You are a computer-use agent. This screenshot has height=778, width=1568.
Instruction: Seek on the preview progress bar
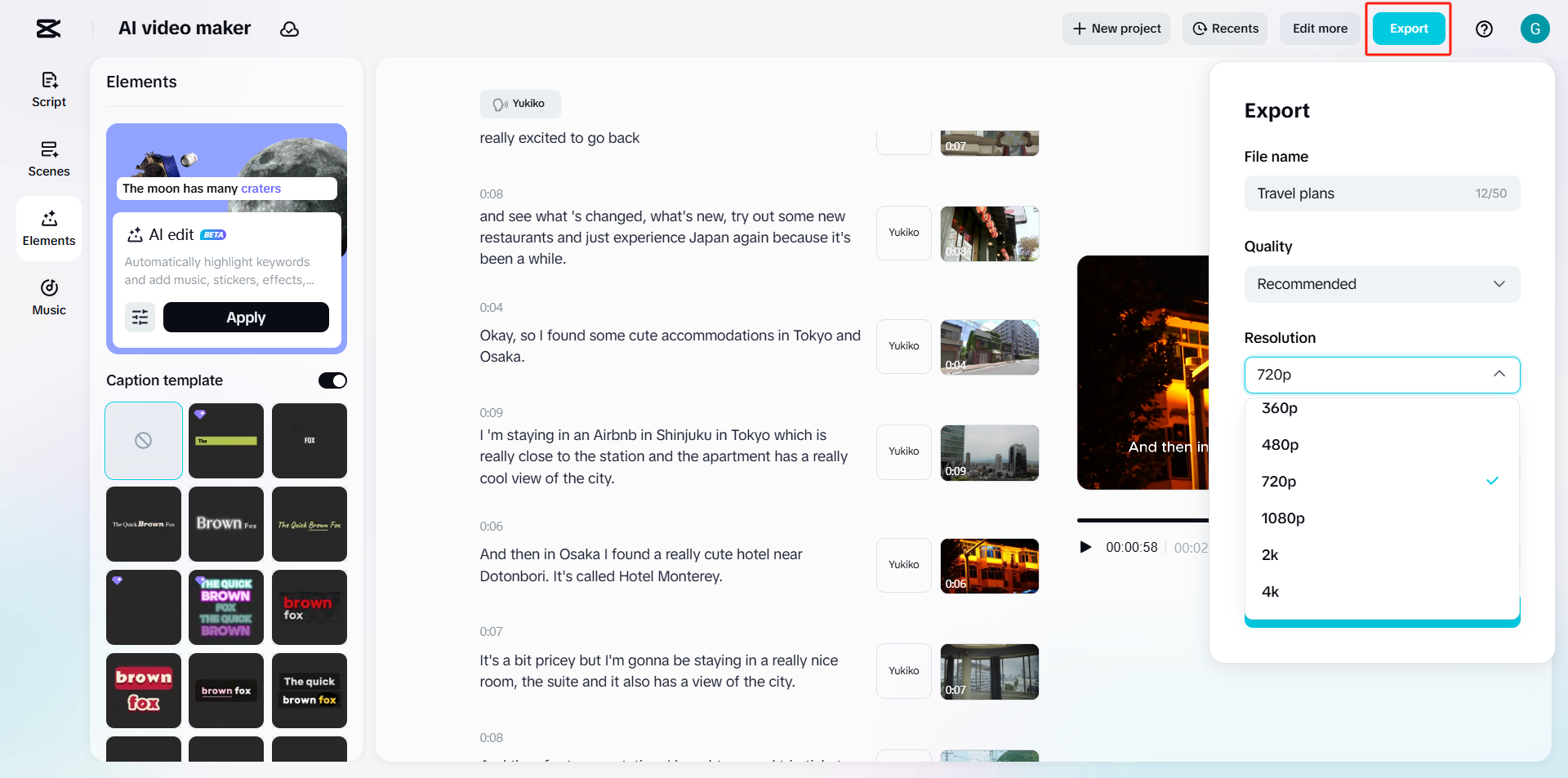coord(1143,520)
